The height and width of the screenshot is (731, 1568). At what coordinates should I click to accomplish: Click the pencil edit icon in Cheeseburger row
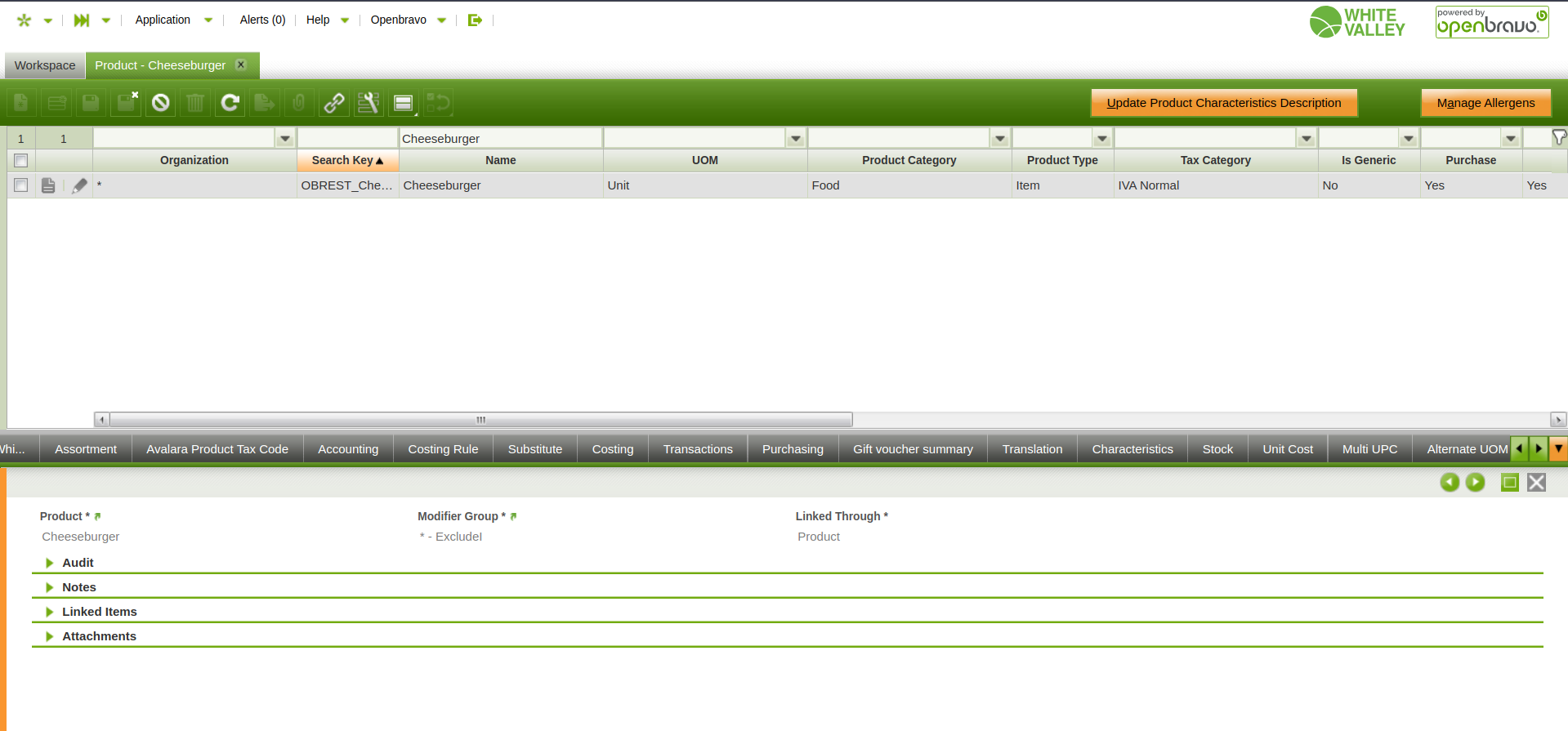[x=79, y=186]
